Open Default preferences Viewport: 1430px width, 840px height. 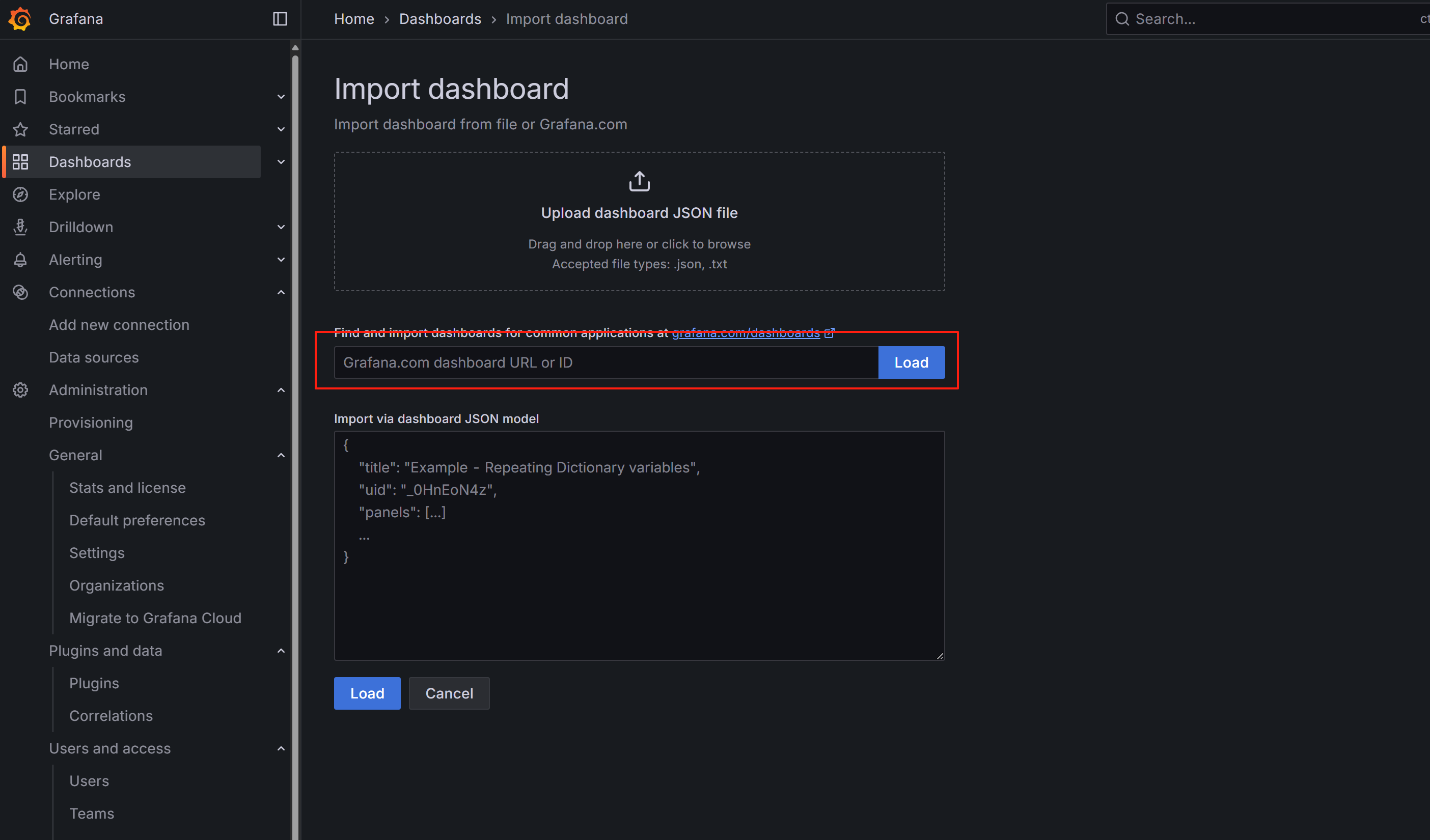tap(137, 520)
